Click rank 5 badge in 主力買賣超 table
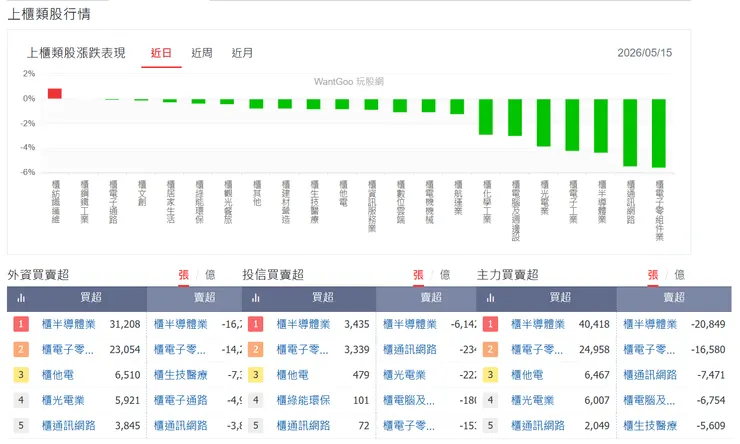This screenshot has width=740, height=444. 490,426
